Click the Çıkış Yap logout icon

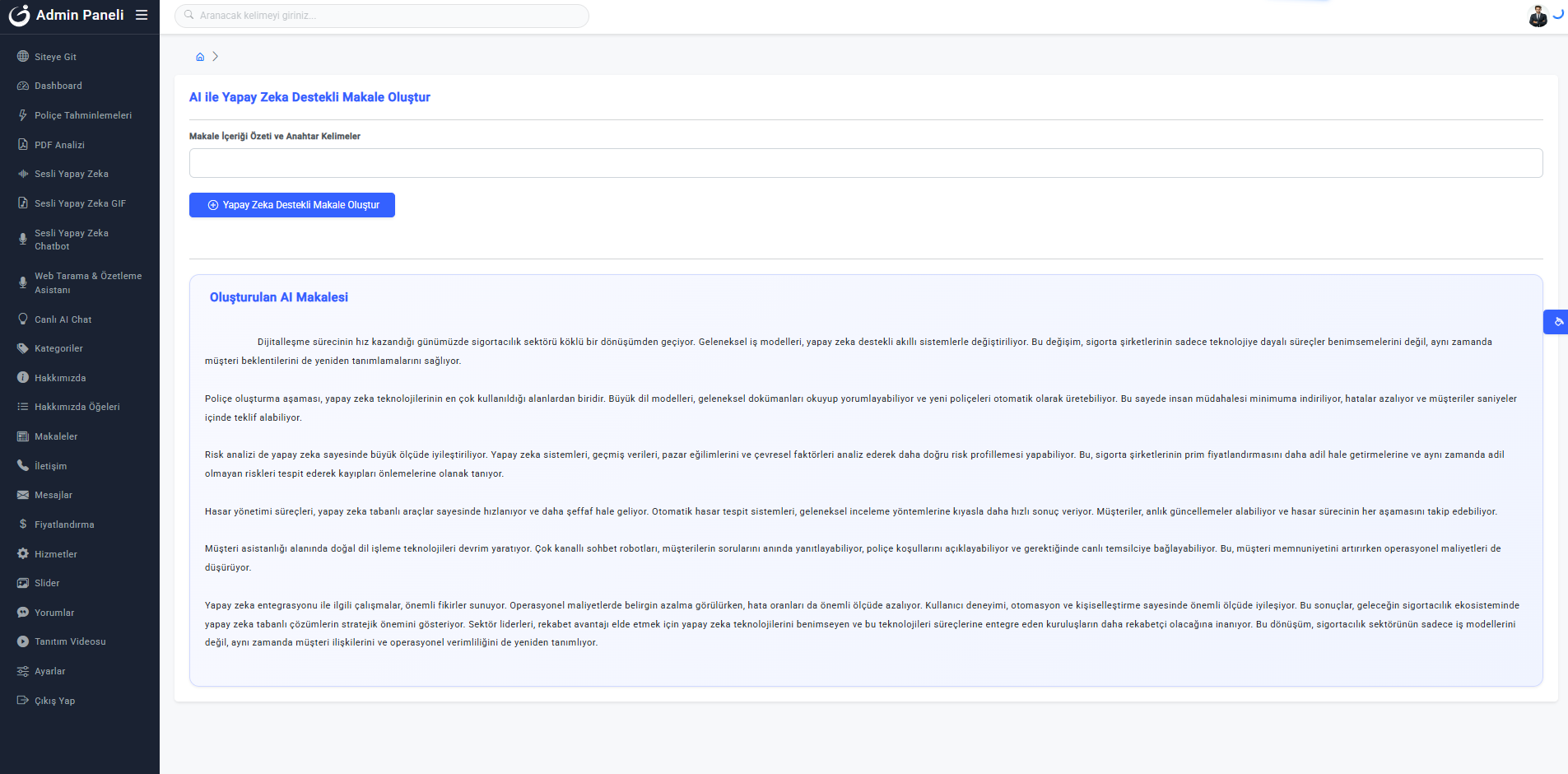click(x=23, y=701)
